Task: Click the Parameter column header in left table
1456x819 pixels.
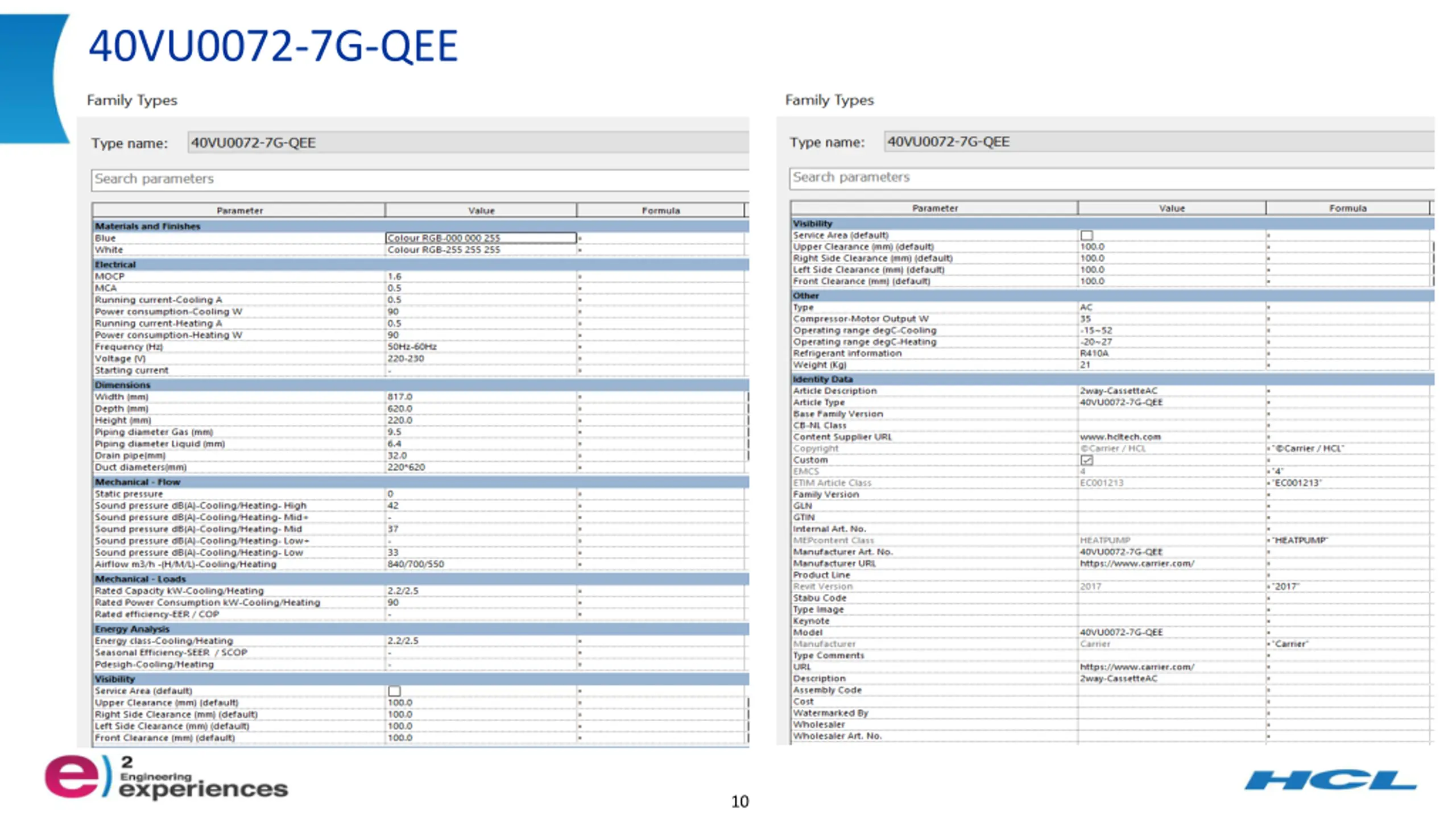Action: pos(239,210)
